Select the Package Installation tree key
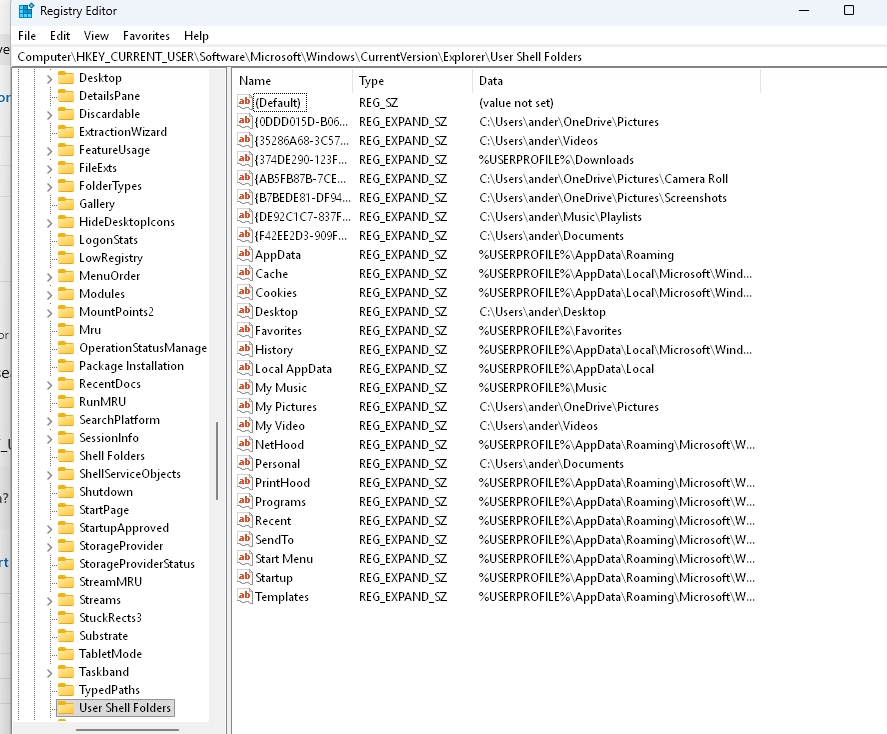Screen dimensions: 887x734 point(131,366)
